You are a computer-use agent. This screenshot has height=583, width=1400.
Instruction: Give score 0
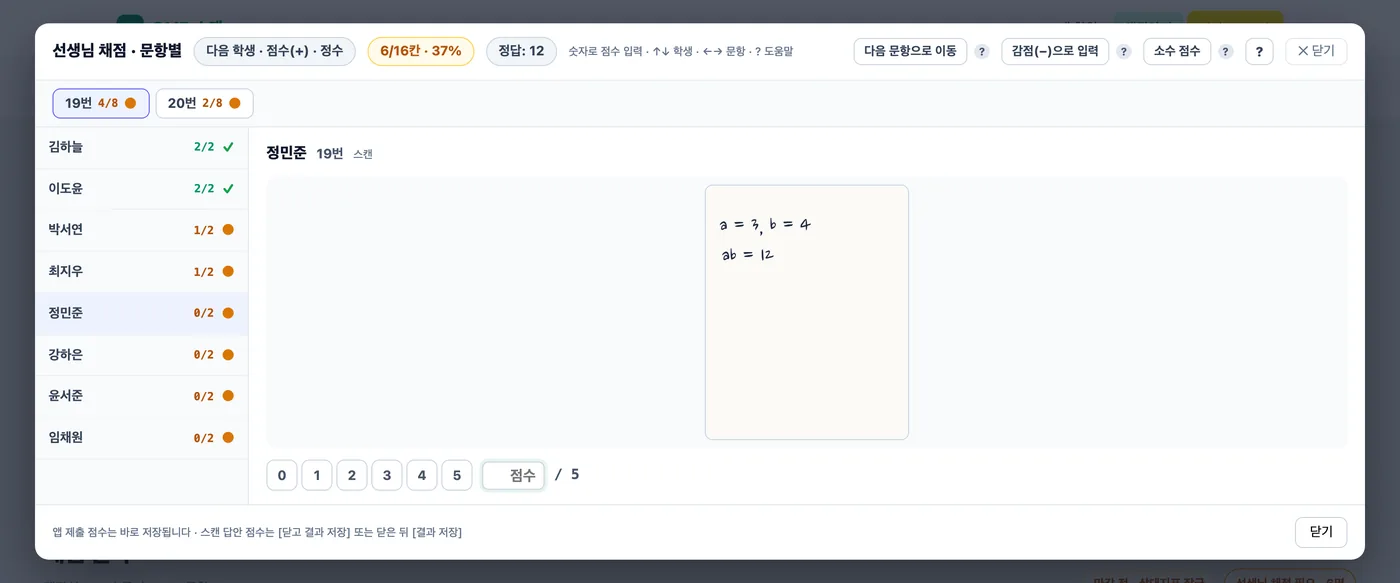(x=282, y=475)
